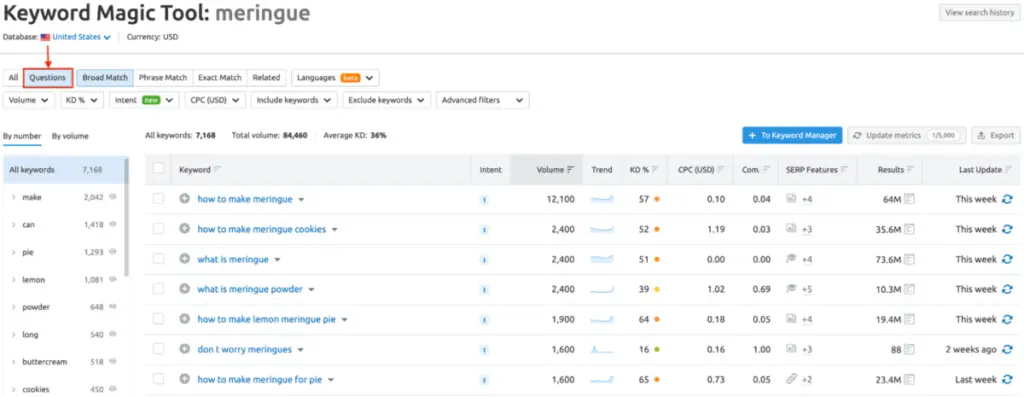Viewport: 1024px width, 397px height.
Task: Add 'what is meringue' keyword via plus icon
Action: 185,259
